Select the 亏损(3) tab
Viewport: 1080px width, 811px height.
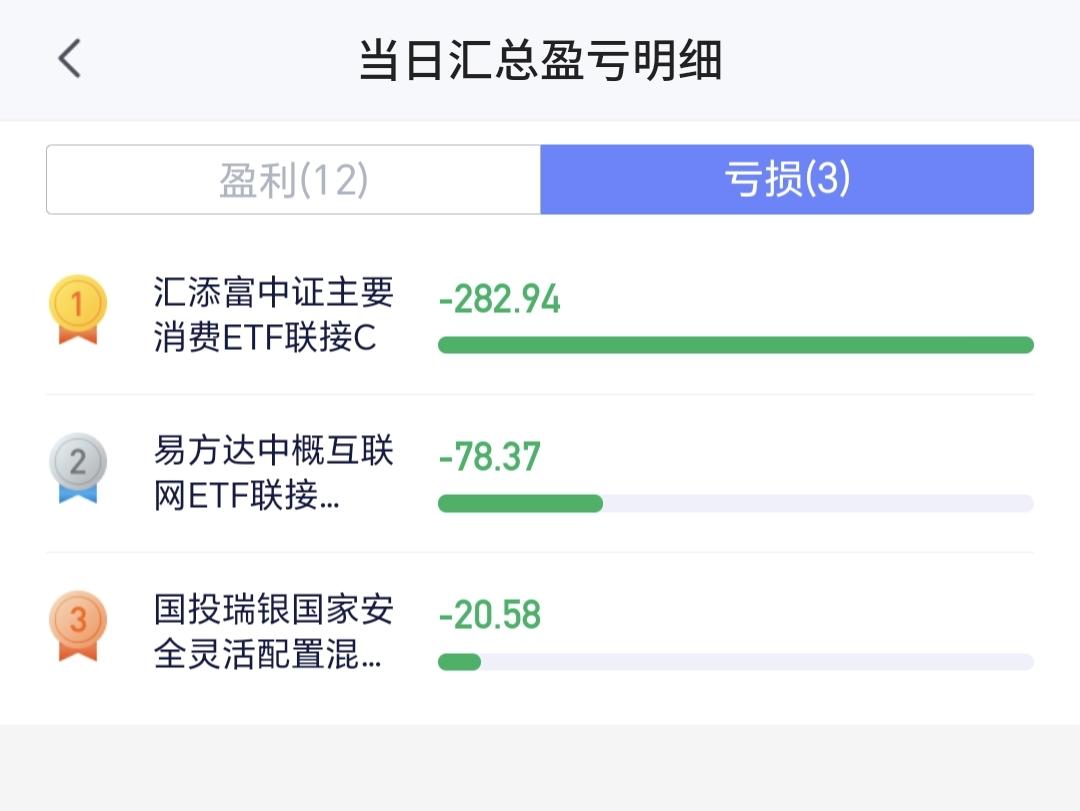click(x=787, y=179)
